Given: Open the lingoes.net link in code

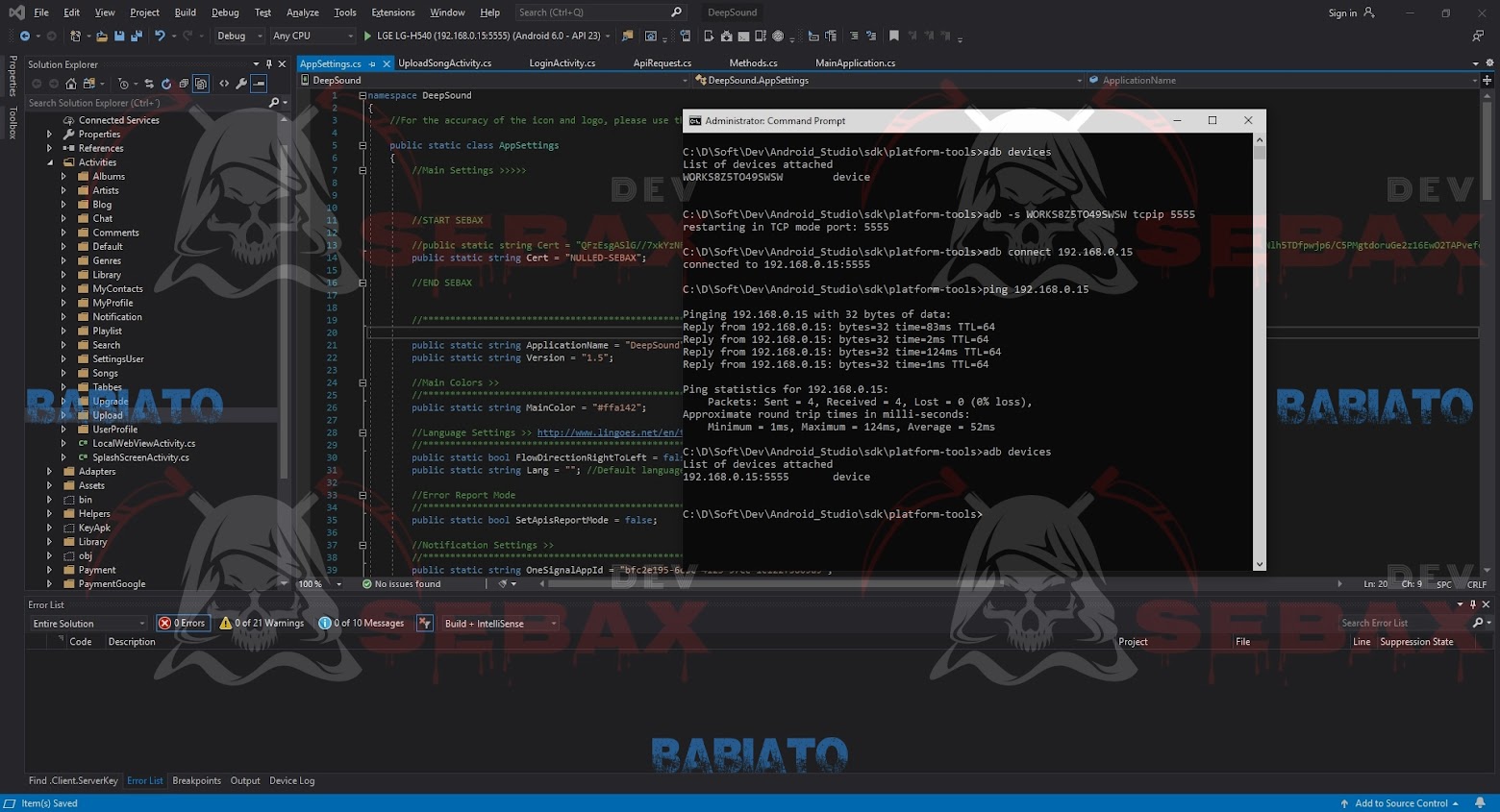Looking at the screenshot, I should point(609,433).
